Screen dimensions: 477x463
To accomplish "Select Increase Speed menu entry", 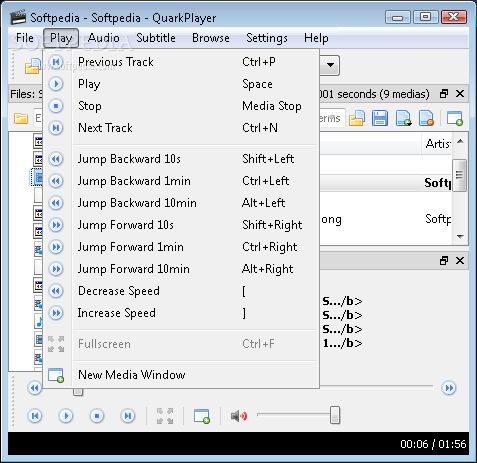I will (x=181, y=313).
